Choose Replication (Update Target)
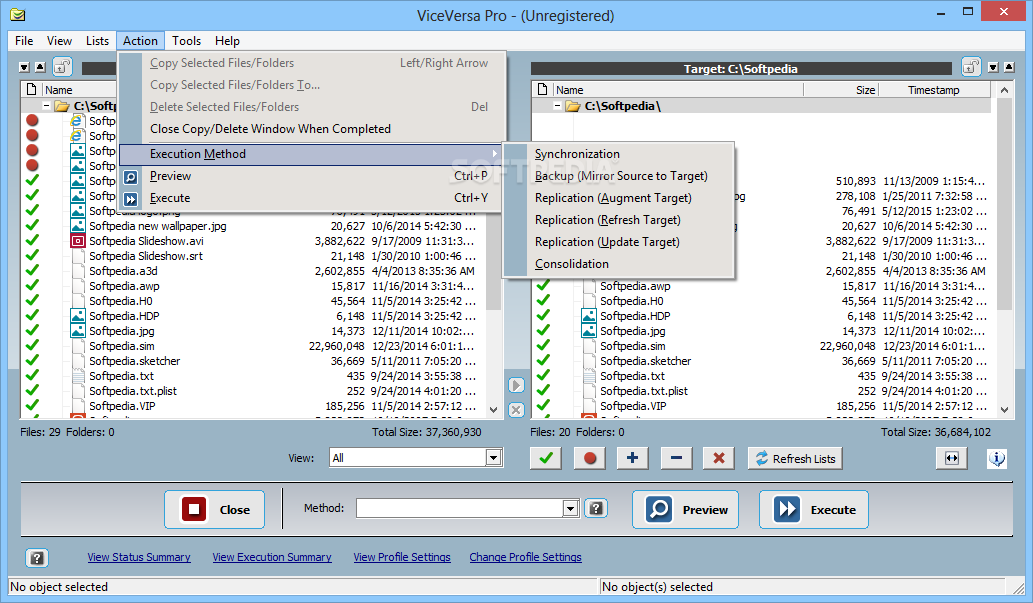Screen dimensions: 1033x603 (618, 242)
